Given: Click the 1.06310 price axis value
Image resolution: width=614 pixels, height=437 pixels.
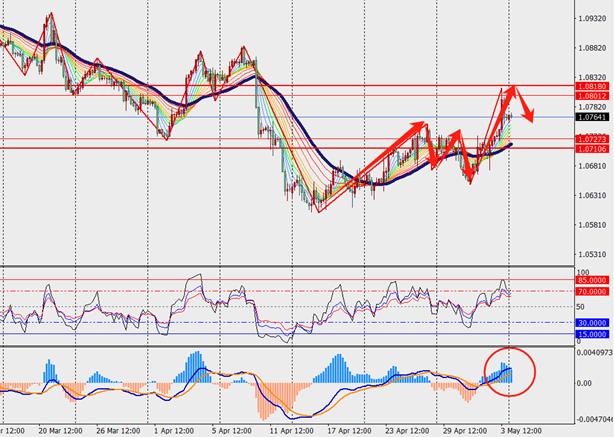Looking at the screenshot, I should tap(592, 195).
